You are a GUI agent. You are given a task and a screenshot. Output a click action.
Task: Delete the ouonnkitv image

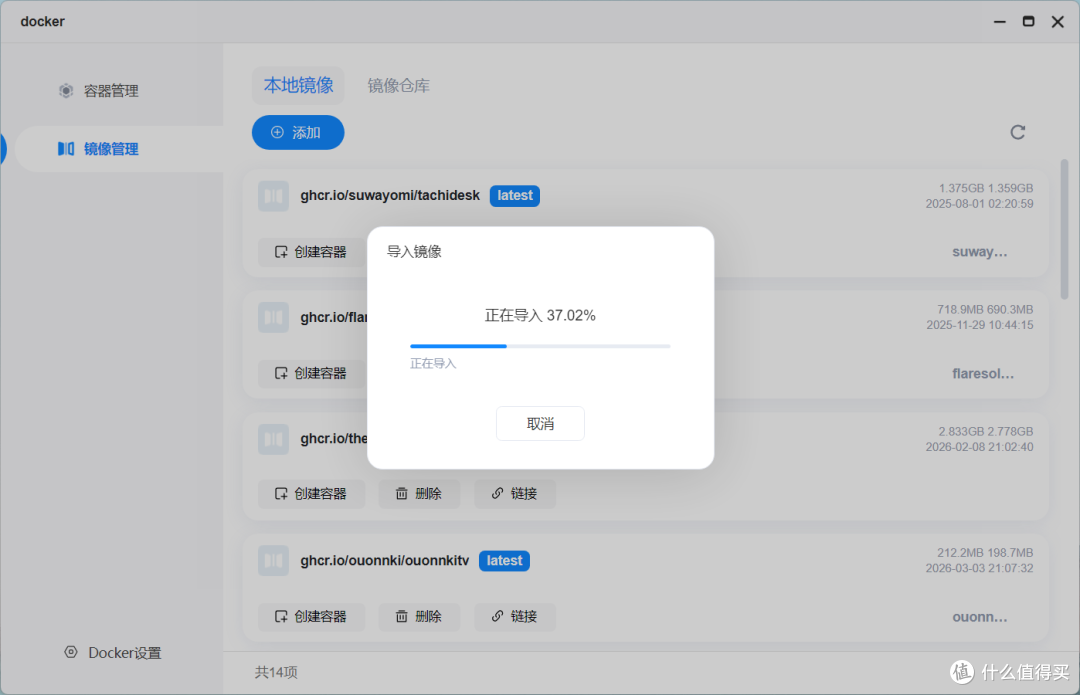[x=419, y=616]
